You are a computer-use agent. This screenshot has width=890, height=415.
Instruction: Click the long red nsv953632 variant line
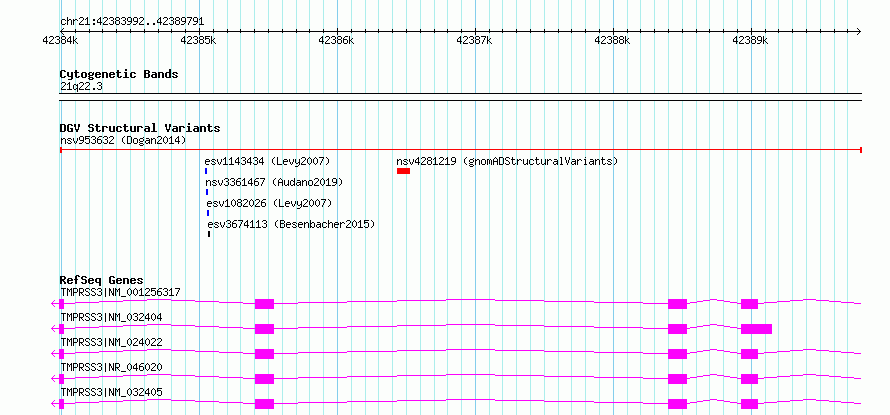coord(461,150)
